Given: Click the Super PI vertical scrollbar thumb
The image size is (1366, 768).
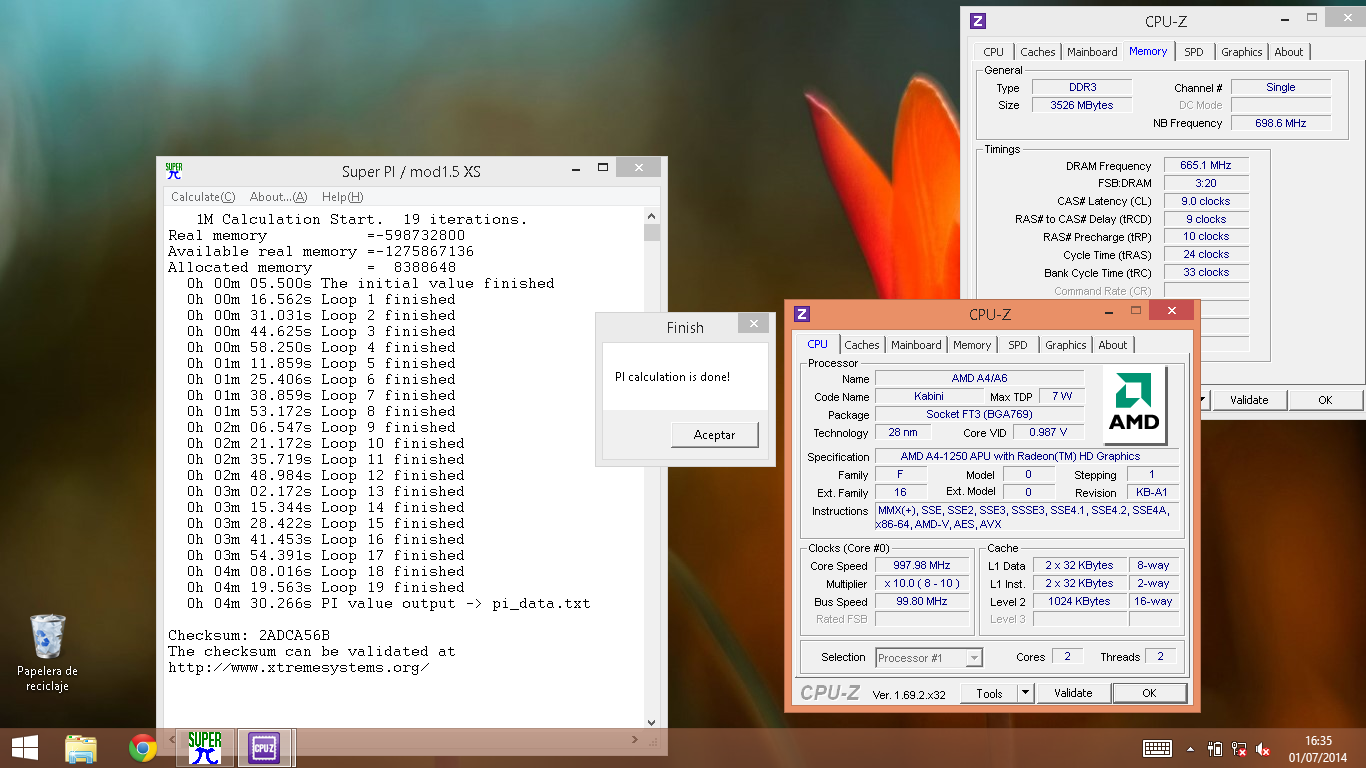Looking at the screenshot, I should point(652,233).
